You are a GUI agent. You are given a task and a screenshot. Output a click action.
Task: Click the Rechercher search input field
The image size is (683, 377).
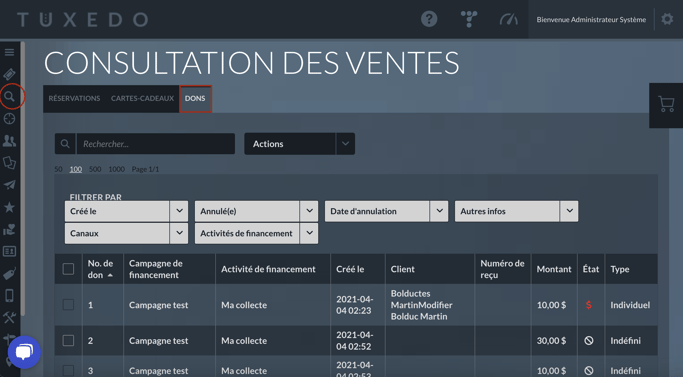pos(156,144)
